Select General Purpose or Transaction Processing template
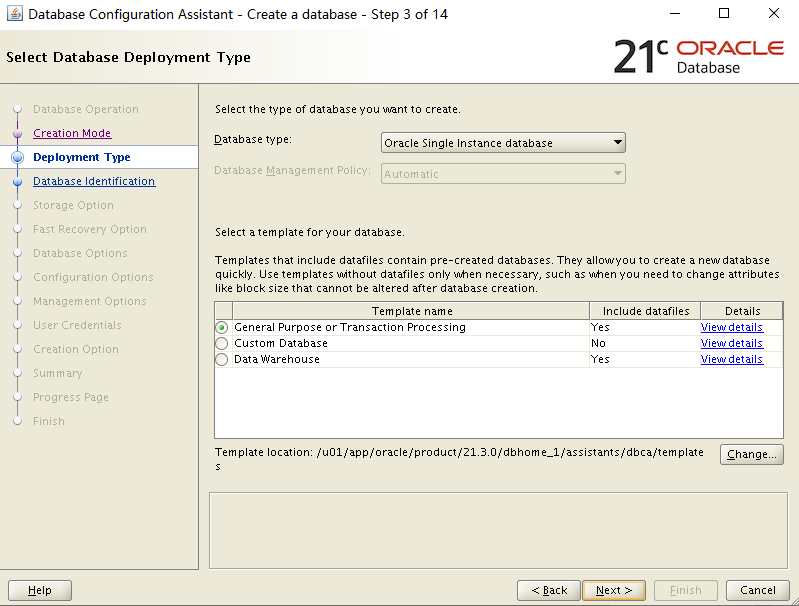This screenshot has width=799, height=606. click(222, 327)
